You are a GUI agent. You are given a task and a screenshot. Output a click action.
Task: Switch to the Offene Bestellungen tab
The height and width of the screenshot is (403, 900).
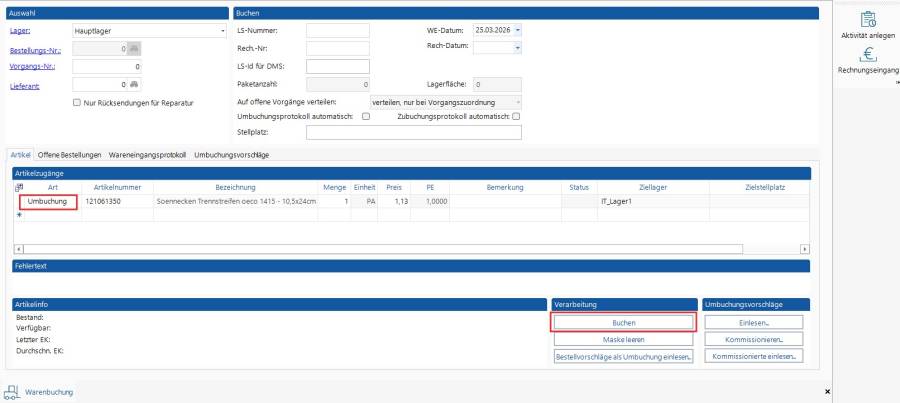click(x=68, y=154)
